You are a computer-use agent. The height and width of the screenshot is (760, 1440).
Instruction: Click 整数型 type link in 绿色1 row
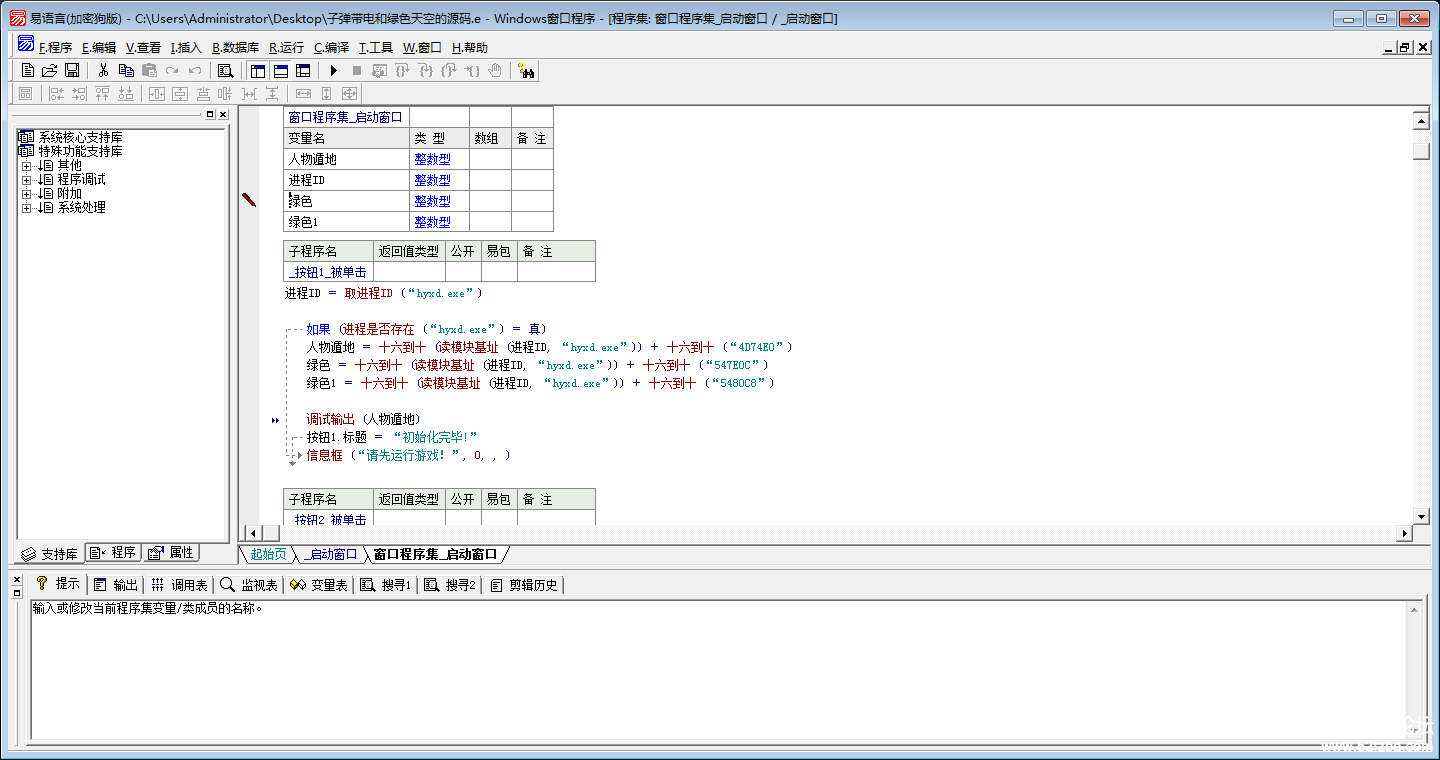pyautogui.click(x=432, y=222)
